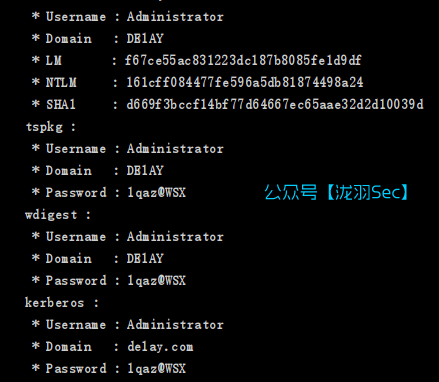Click the LM label

[x=54, y=60]
